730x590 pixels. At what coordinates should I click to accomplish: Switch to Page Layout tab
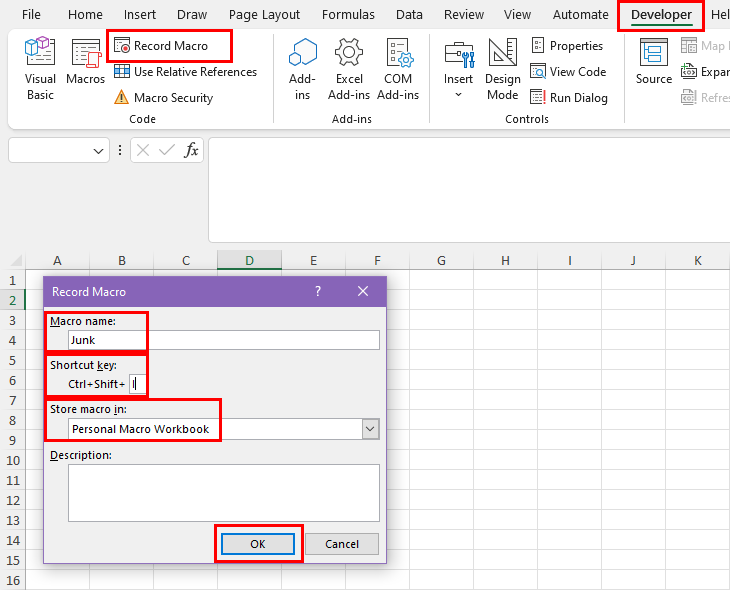tap(264, 14)
